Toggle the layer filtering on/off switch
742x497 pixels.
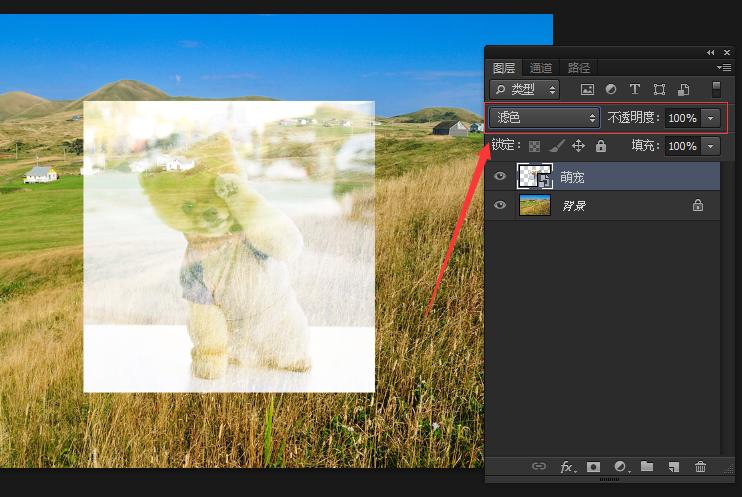click(x=716, y=89)
